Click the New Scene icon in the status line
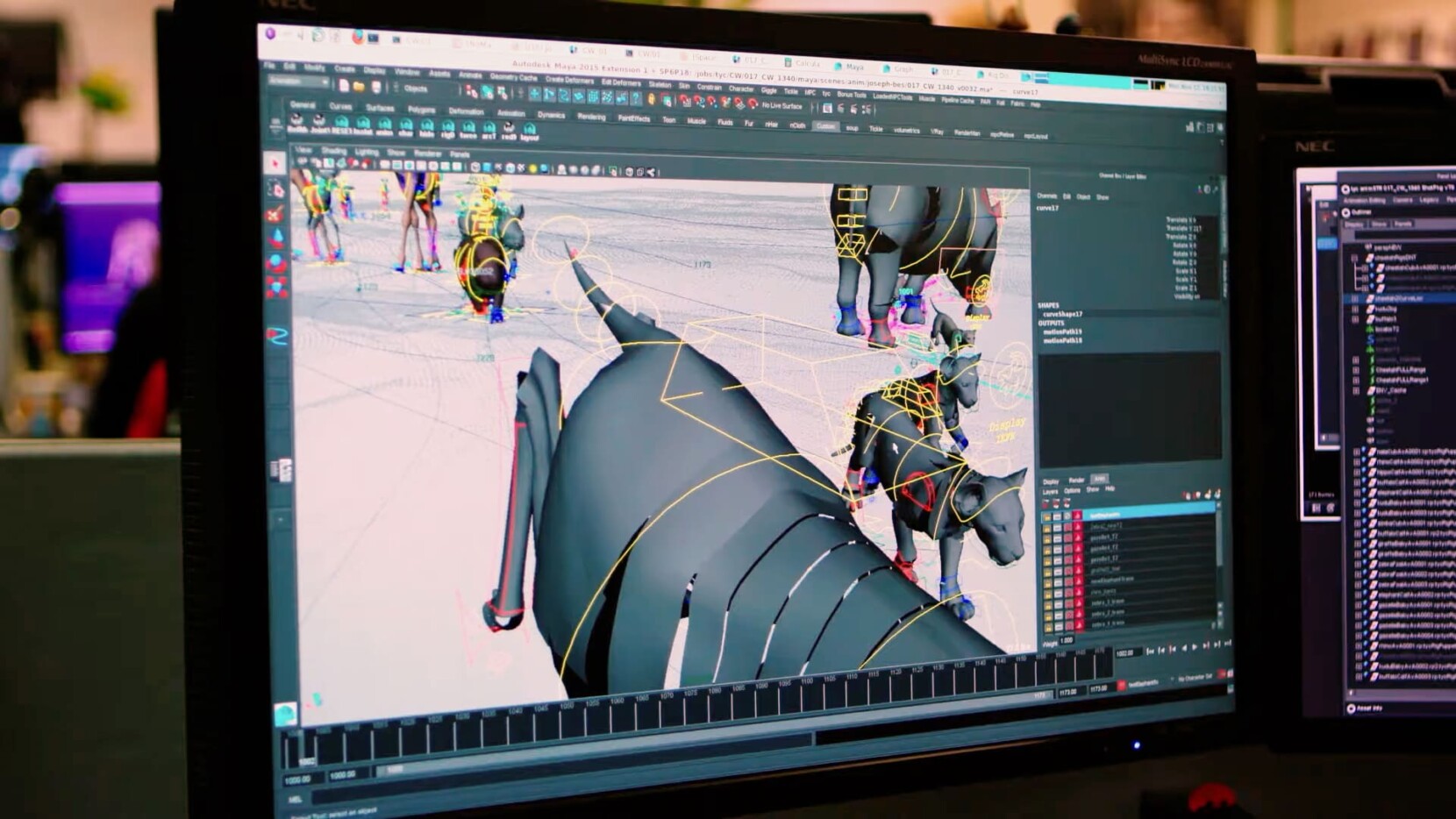The height and width of the screenshot is (819, 1456). click(345, 84)
